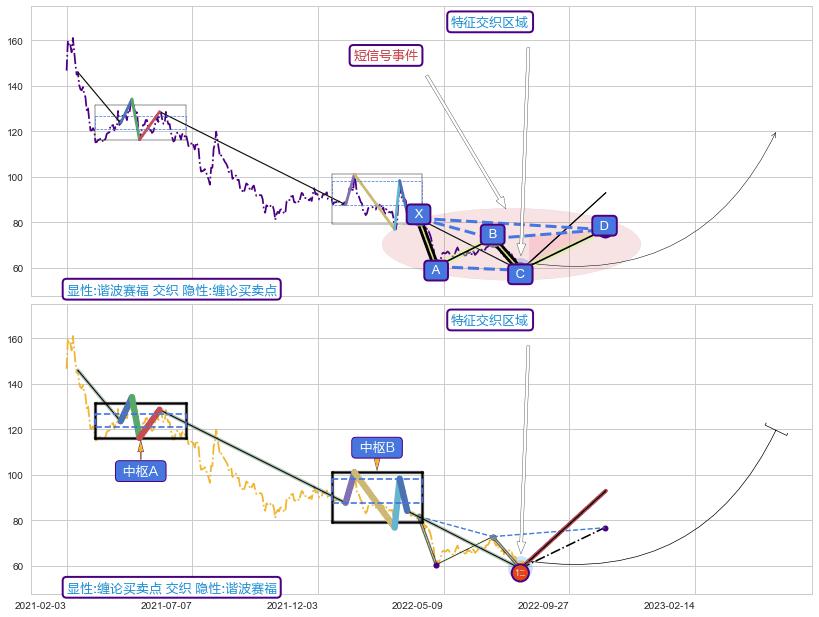Screen dimensions: 819x617
Task: Click the 2022-05-09 date tick label
Action: pyautogui.click(x=417, y=606)
